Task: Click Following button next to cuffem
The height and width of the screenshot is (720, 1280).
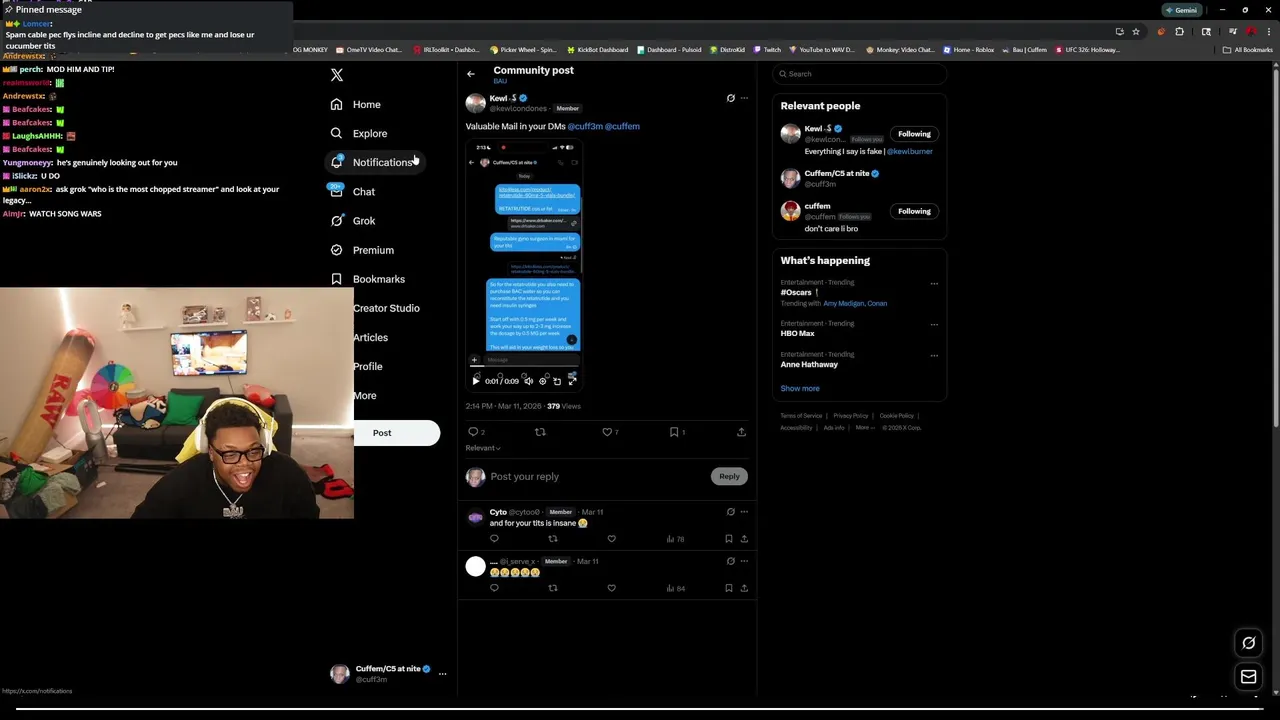Action: coord(914,211)
